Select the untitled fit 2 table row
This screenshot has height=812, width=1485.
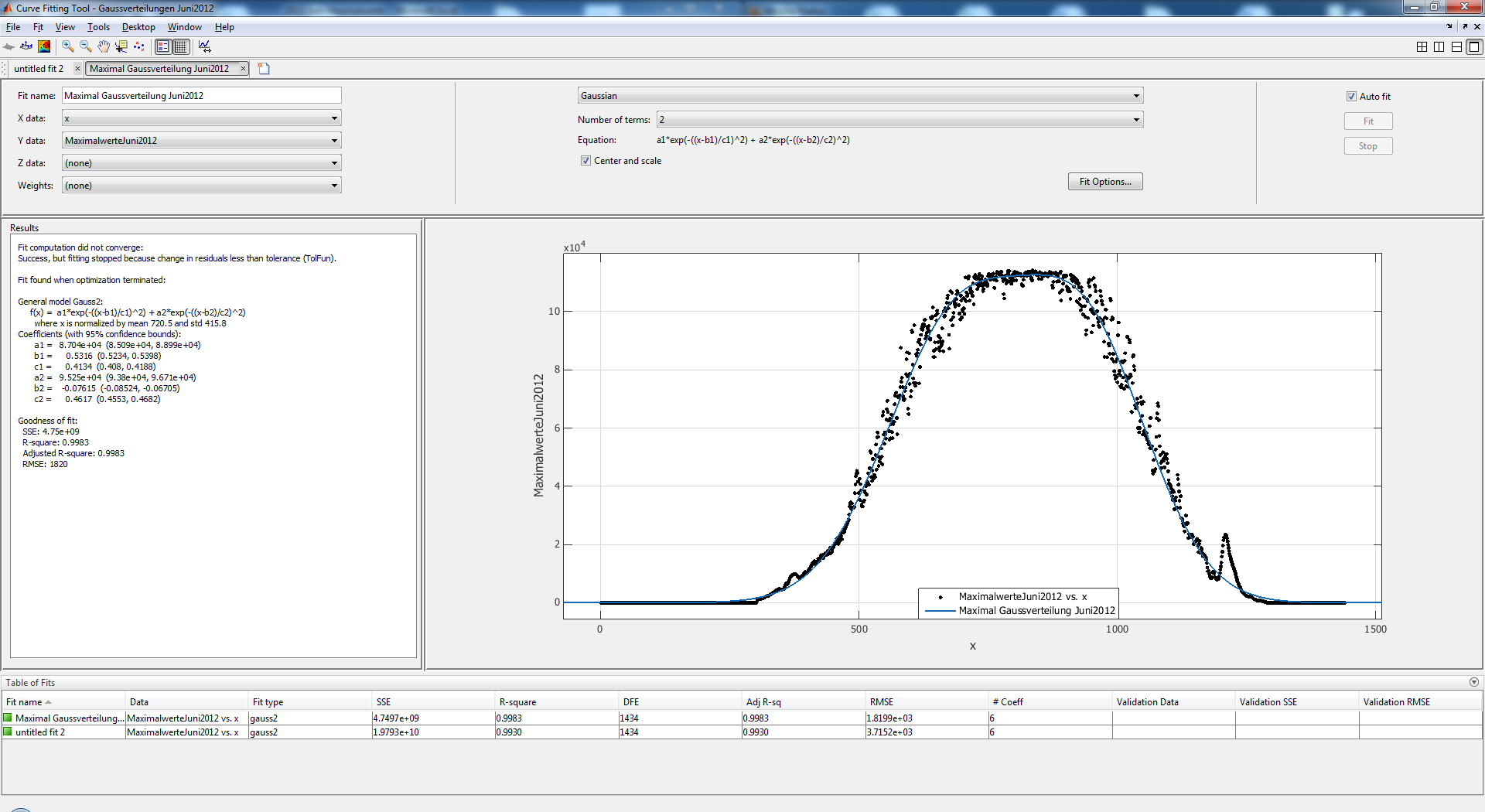(x=40, y=732)
